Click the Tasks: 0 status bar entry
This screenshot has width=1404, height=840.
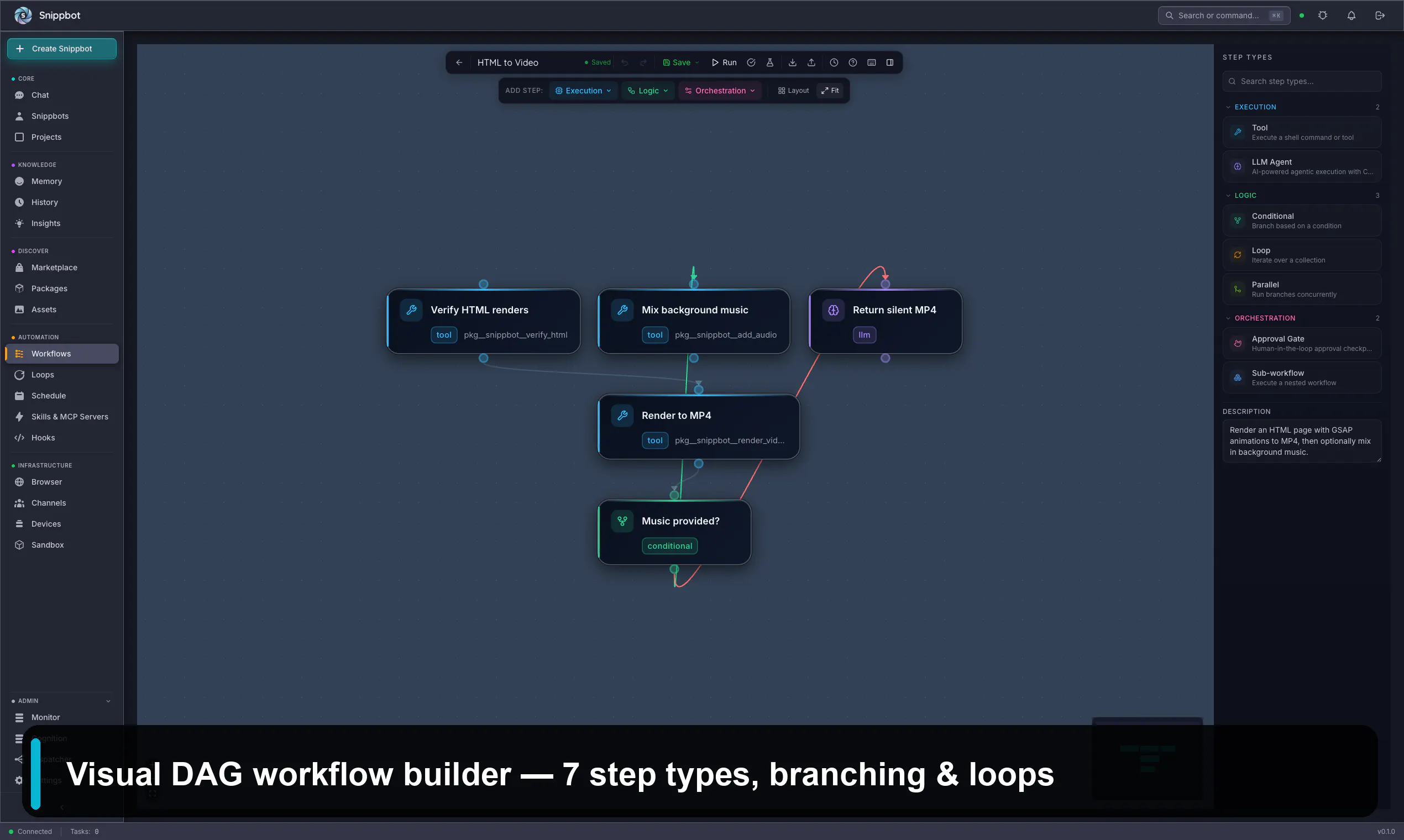85,832
